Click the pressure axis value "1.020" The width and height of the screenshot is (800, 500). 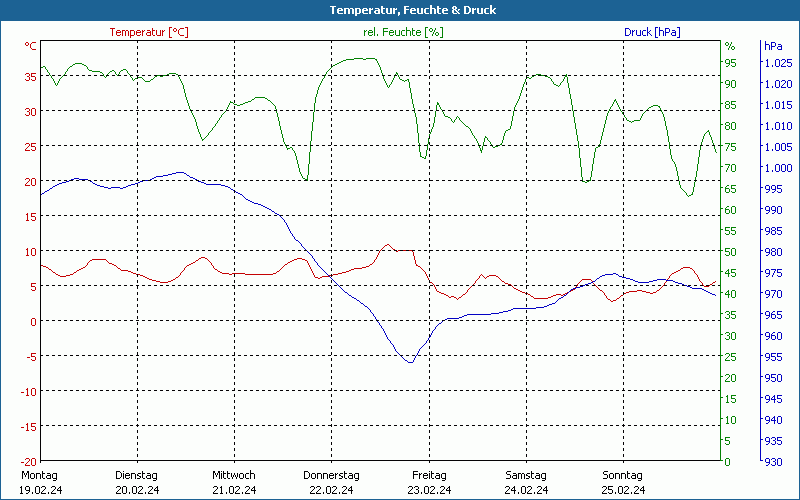[x=778, y=84]
